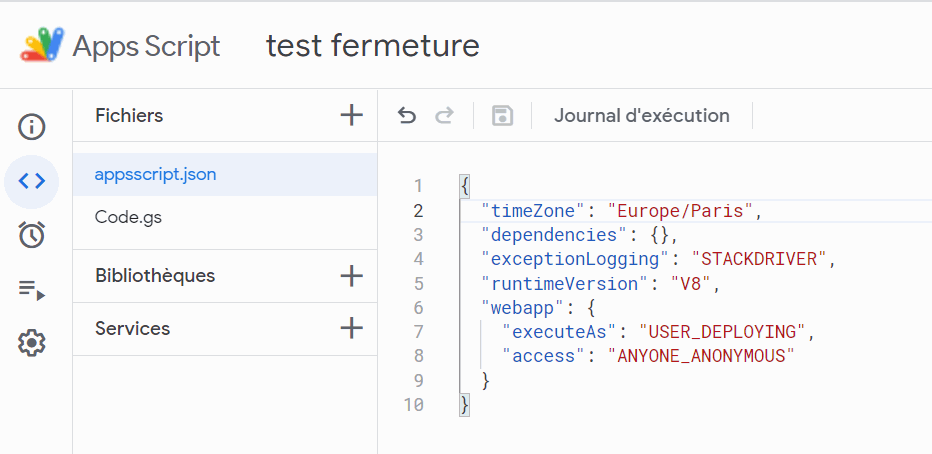Open Project Settings gear icon
932x454 pixels.
click(x=32, y=343)
